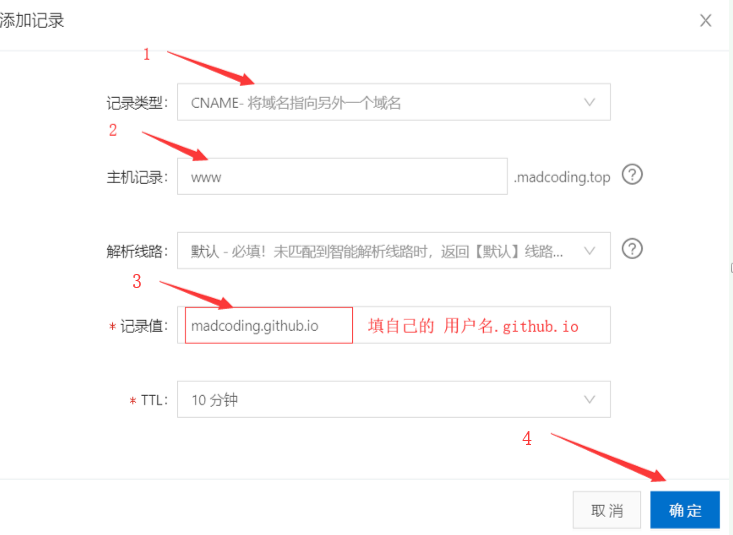733x535 pixels.
Task: Click the required TTL label
Action: point(148,400)
